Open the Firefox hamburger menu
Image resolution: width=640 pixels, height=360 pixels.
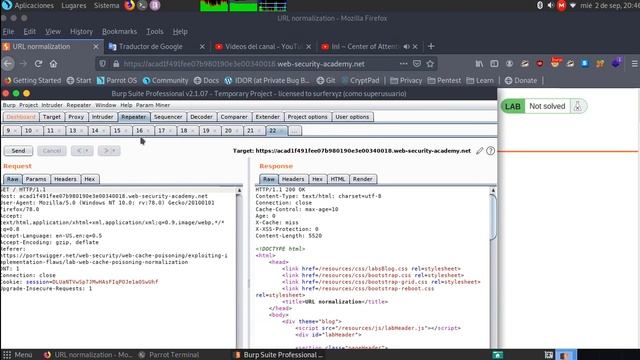[635, 64]
